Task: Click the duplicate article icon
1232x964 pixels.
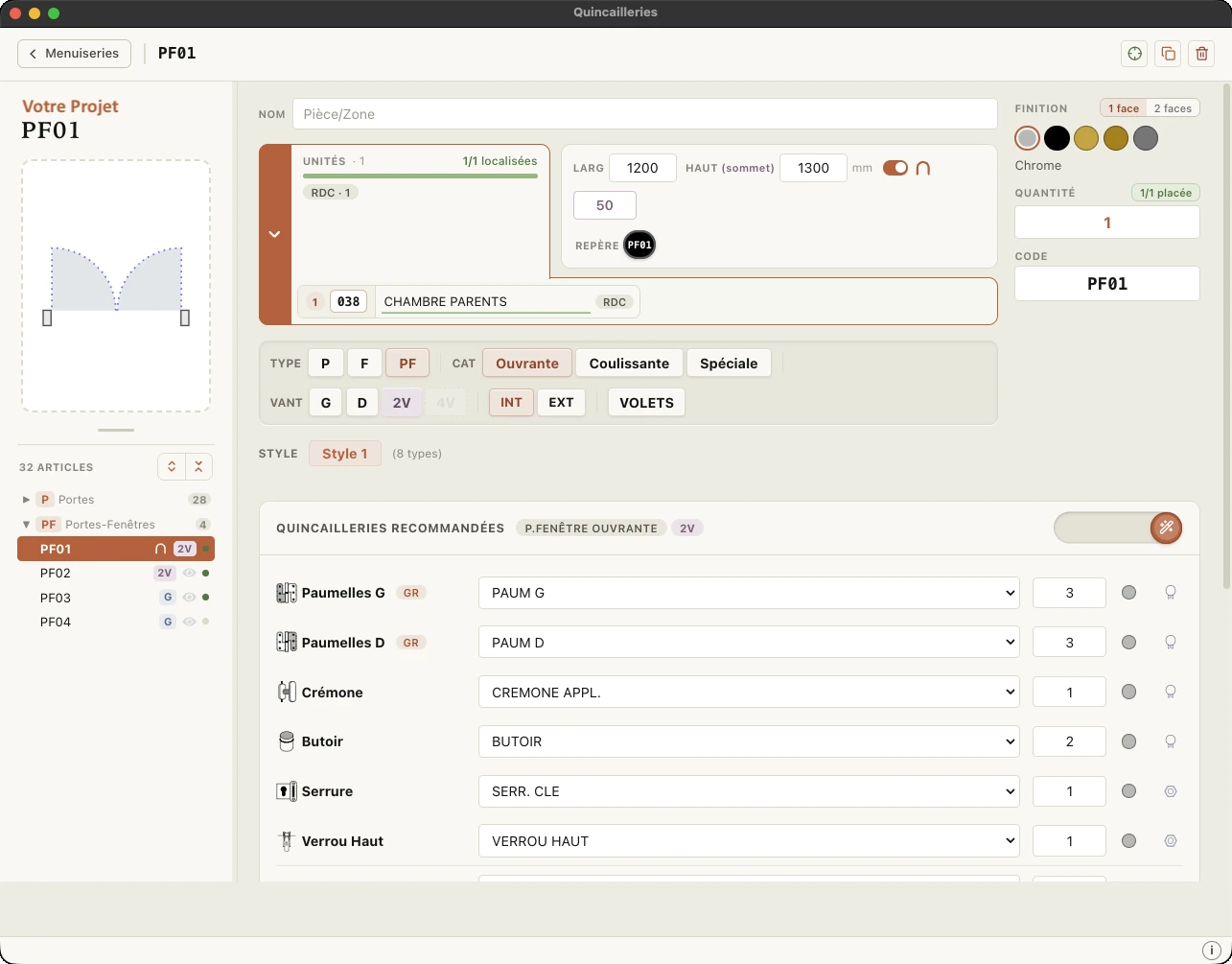Action: pyautogui.click(x=1168, y=54)
